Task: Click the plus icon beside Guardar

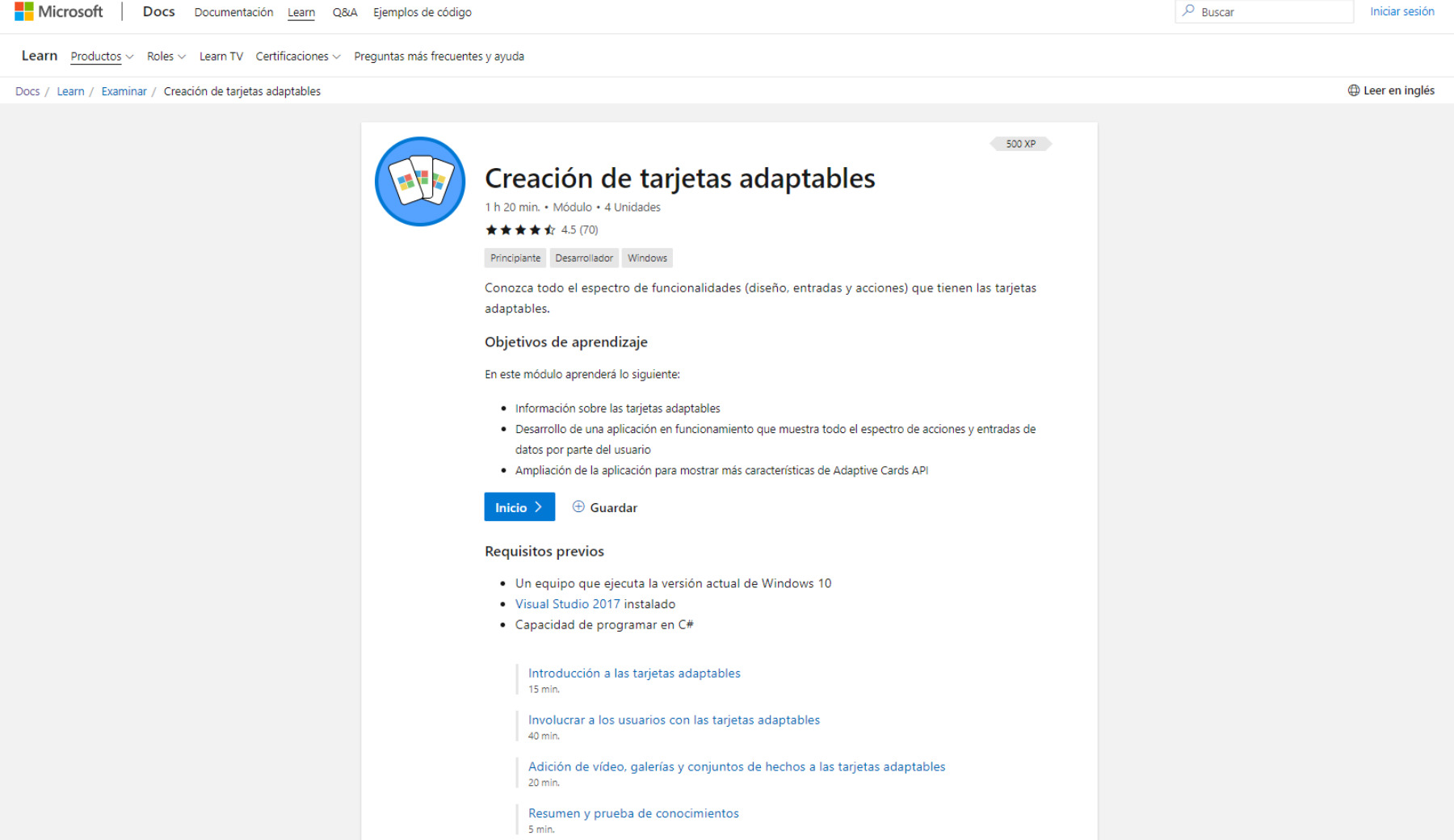Action: tap(578, 506)
